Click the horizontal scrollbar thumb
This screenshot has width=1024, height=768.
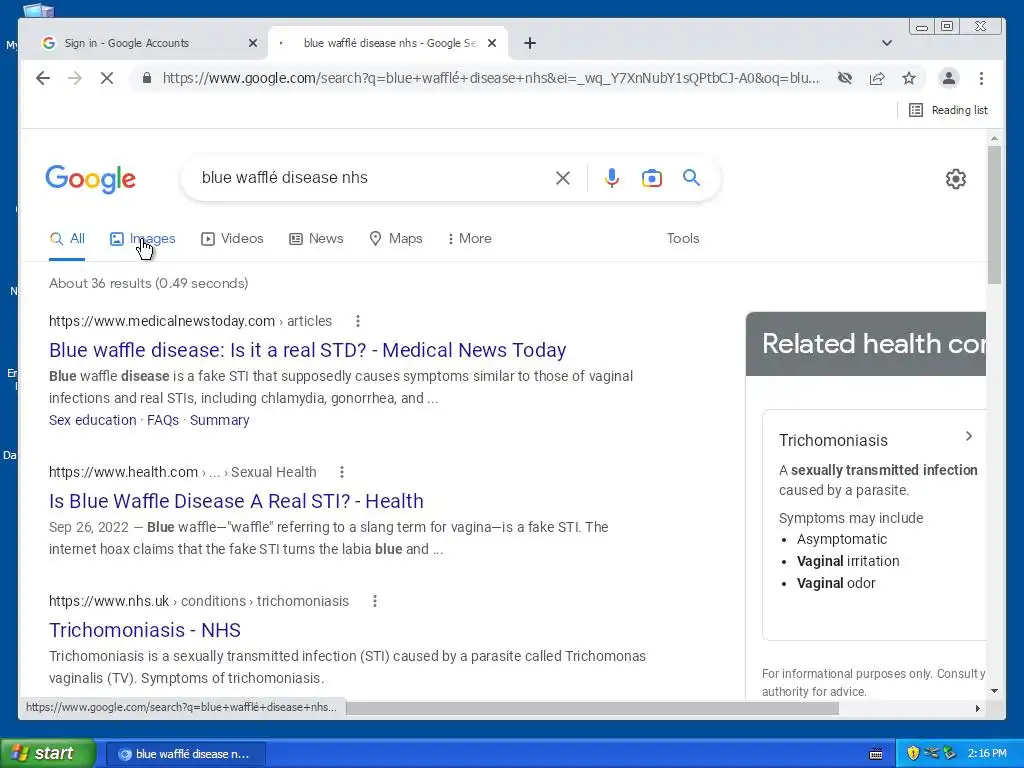(x=592, y=709)
